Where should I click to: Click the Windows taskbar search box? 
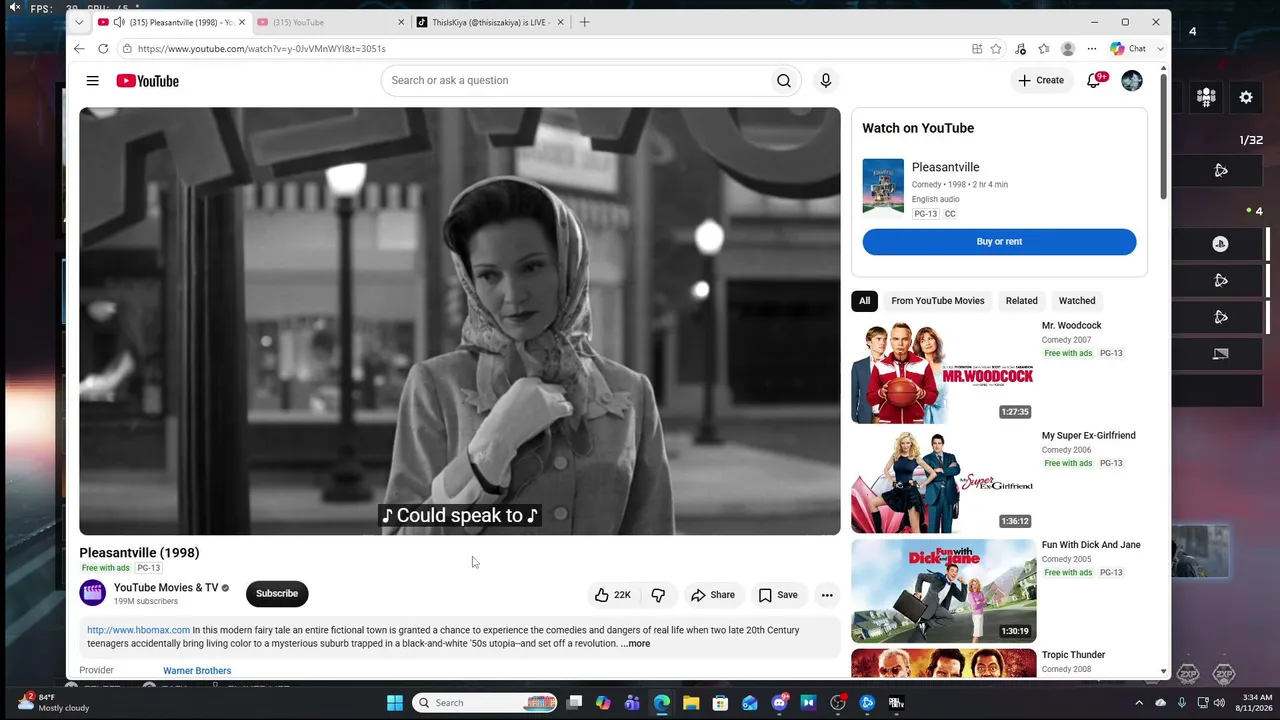(484, 703)
